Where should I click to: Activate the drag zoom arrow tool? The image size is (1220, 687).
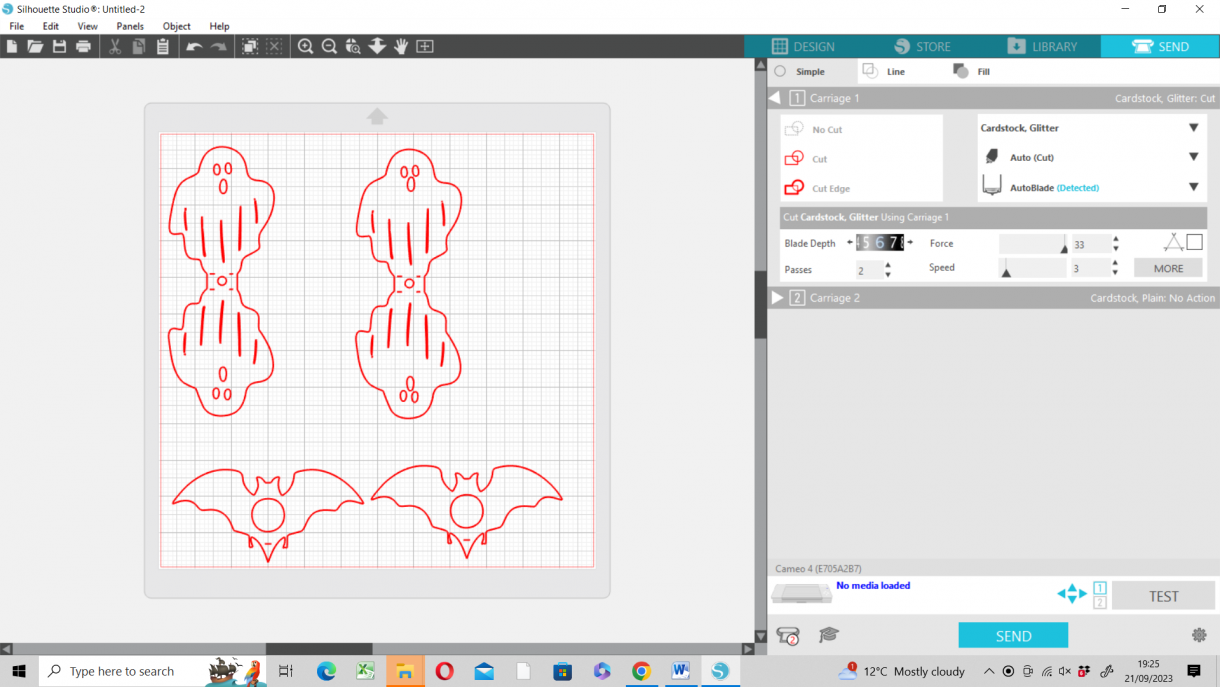click(x=377, y=47)
